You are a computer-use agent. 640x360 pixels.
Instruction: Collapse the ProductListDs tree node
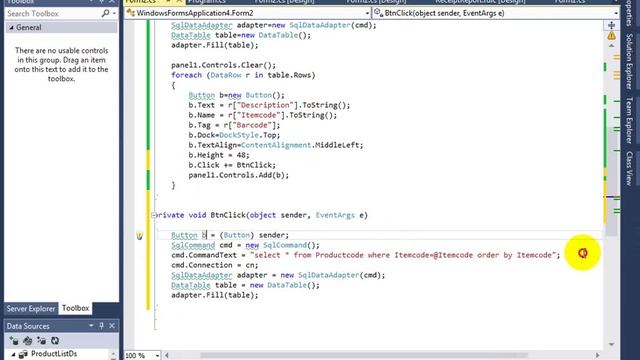13,354
